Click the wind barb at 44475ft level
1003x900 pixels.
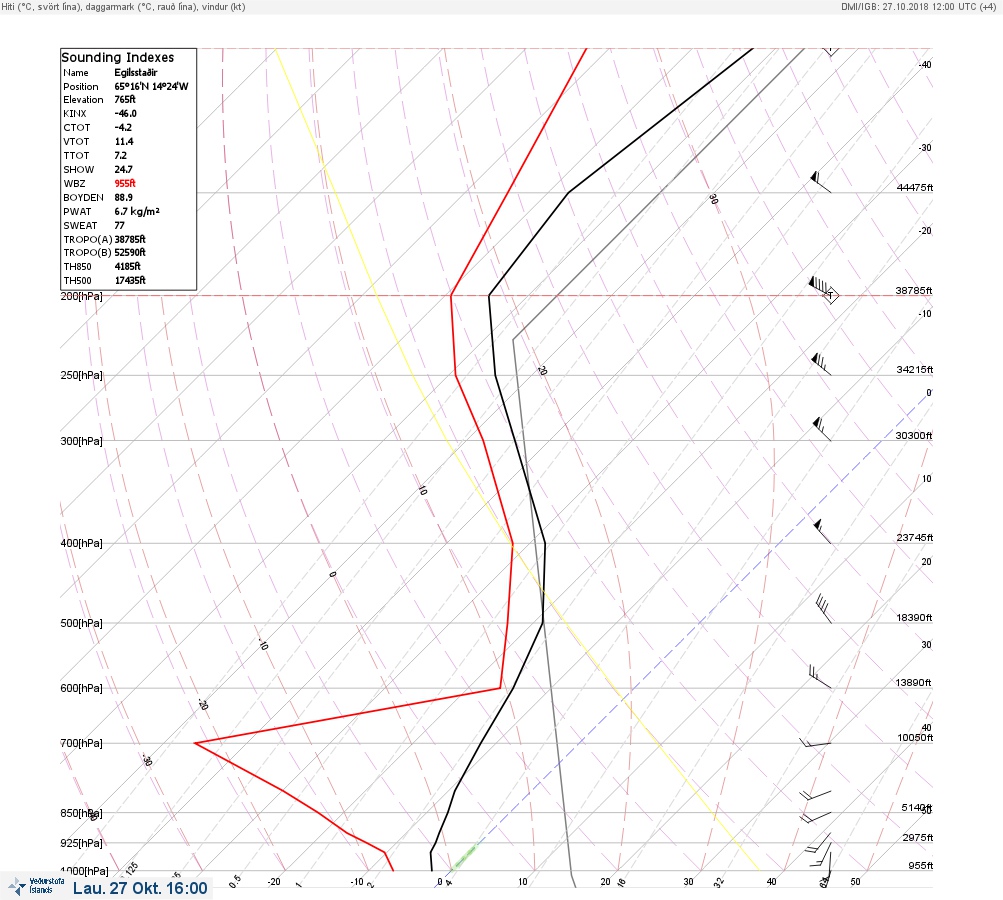click(821, 182)
